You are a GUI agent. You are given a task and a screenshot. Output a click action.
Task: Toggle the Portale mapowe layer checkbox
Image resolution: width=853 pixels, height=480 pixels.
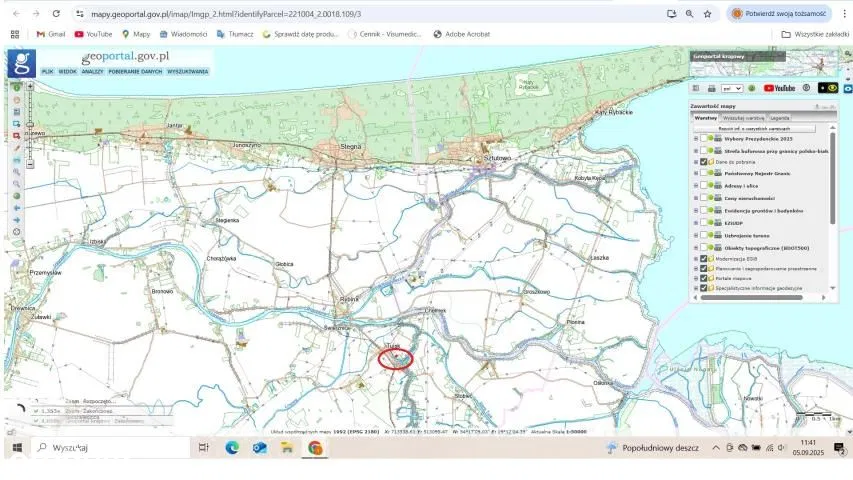pyautogui.click(x=704, y=278)
